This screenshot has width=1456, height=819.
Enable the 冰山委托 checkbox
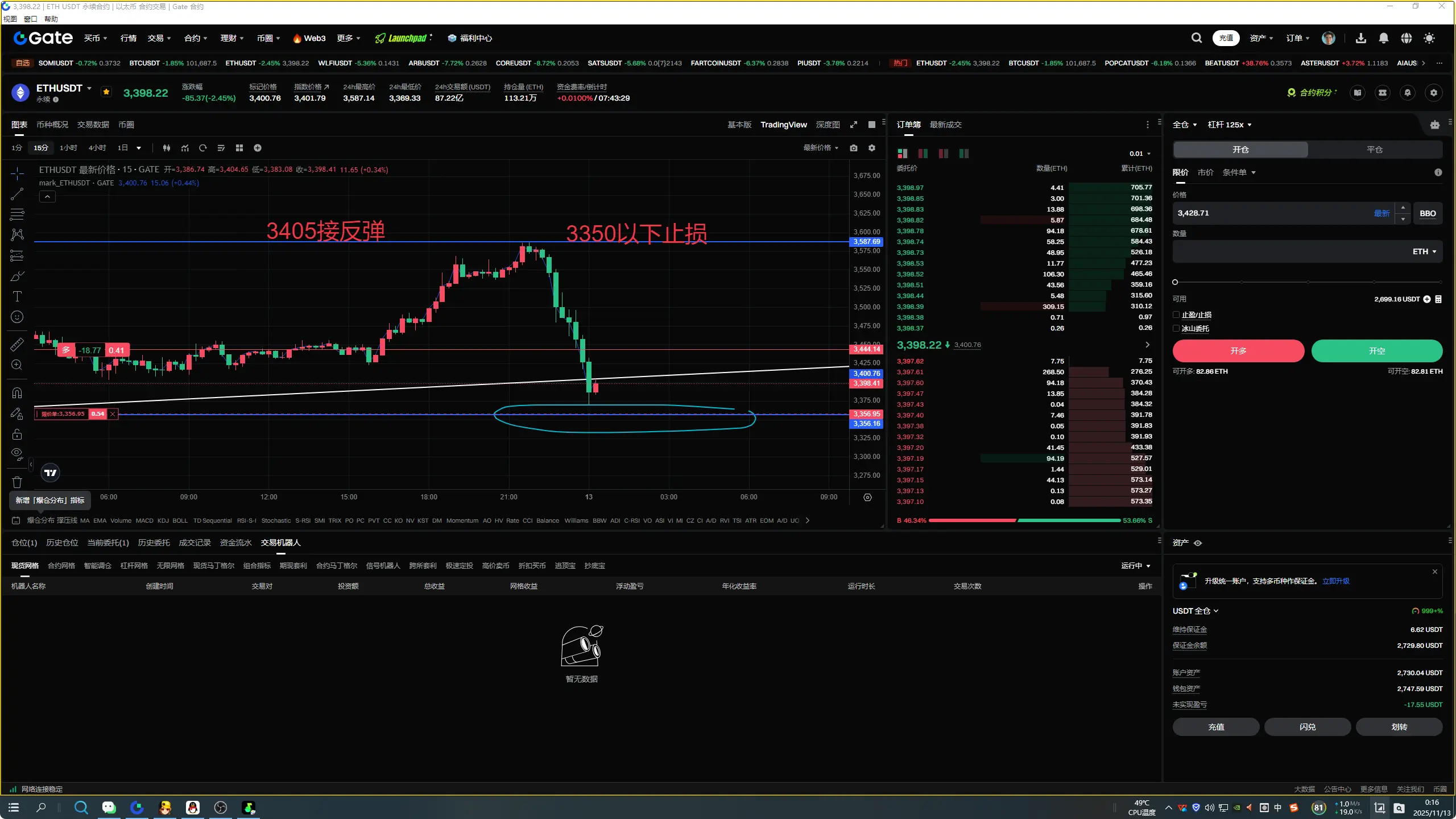(1176, 328)
